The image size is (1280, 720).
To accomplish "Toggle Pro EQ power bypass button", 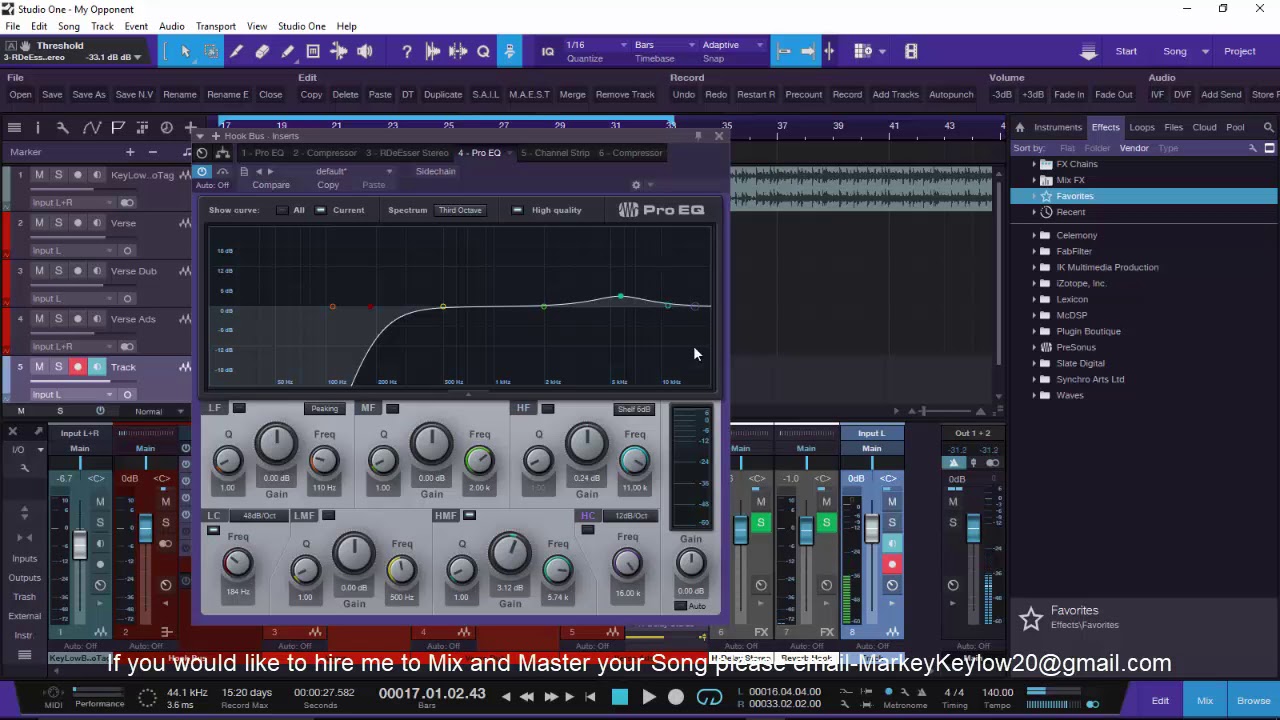I will tap(201, 171).
